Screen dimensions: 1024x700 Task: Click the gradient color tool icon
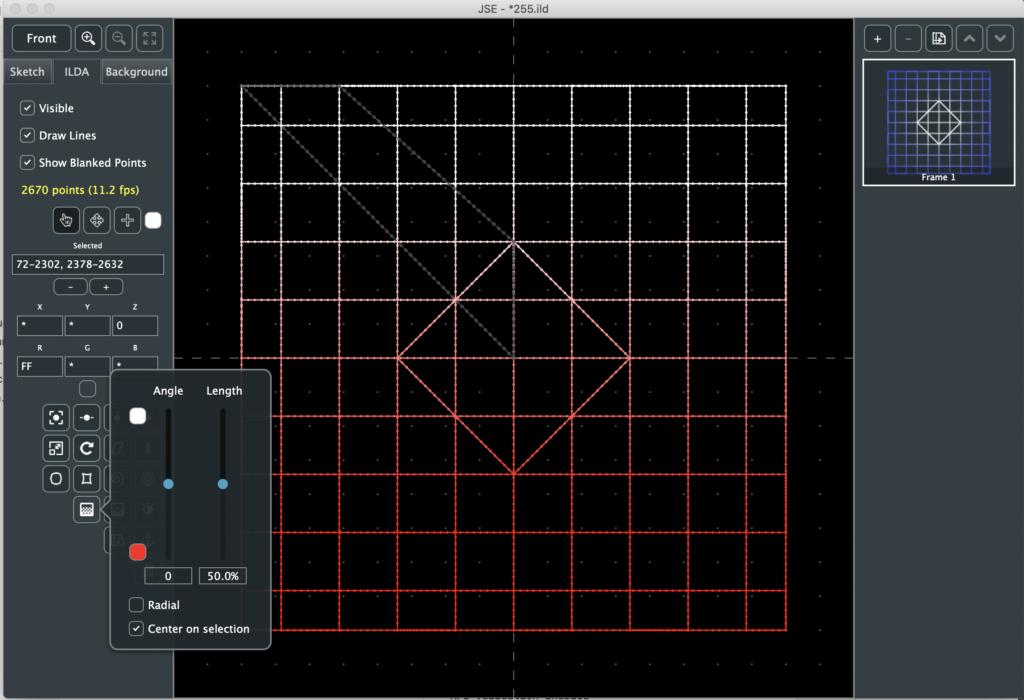tap(87, 510)
